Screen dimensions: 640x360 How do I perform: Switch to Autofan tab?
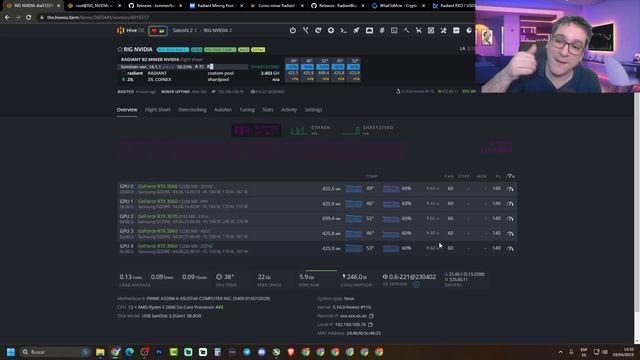223,110
